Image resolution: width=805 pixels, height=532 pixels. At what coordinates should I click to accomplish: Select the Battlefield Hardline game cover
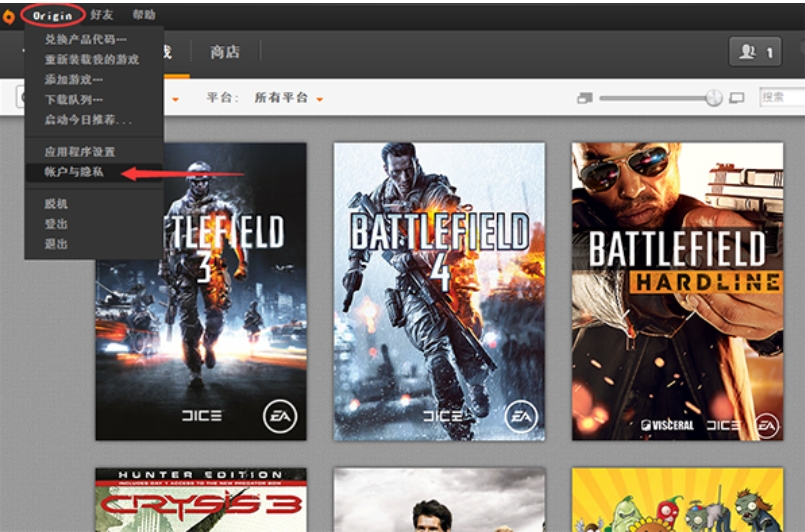[678, 291]
